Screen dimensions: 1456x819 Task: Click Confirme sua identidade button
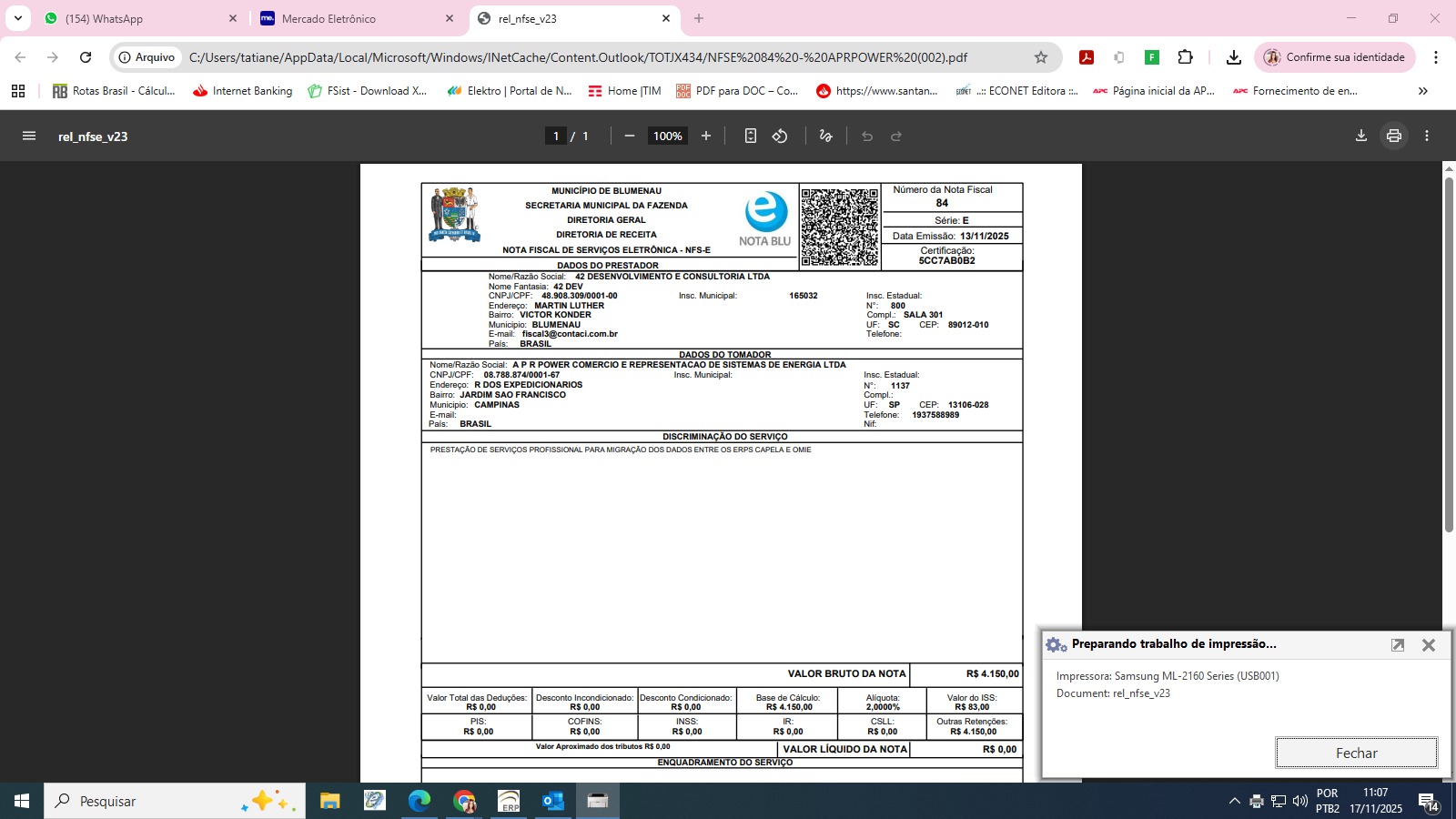[x=1334, y=57]
